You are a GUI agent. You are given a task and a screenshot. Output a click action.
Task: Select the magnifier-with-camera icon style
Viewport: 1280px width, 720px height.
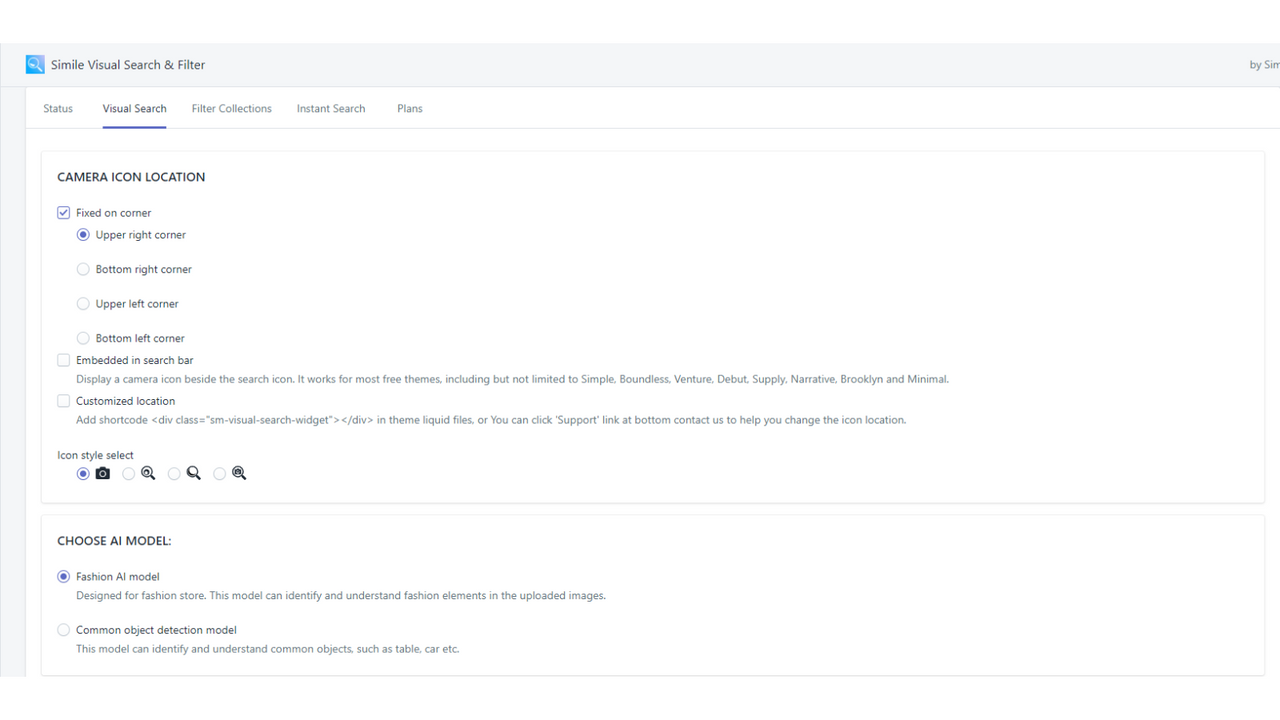click(x=219, y=473)
